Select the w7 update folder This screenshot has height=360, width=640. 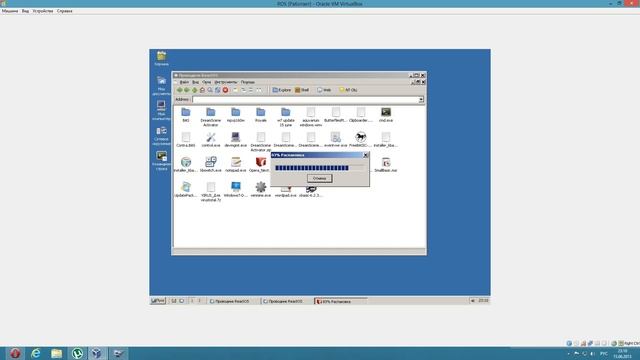pos(286,117)
